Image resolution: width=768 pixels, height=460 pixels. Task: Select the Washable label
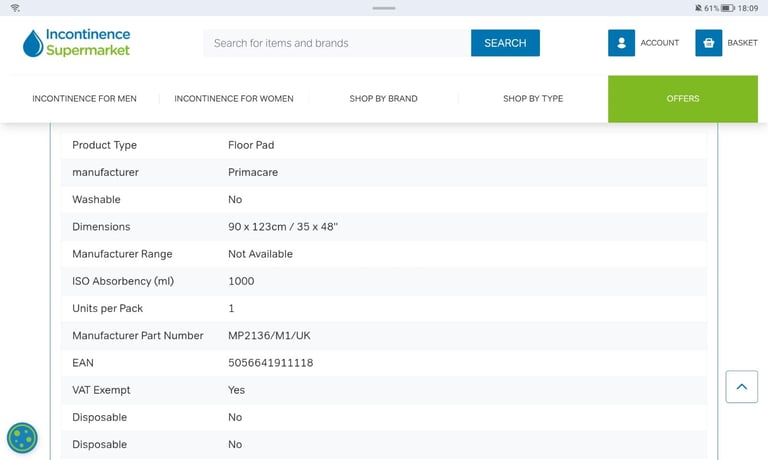96,199
